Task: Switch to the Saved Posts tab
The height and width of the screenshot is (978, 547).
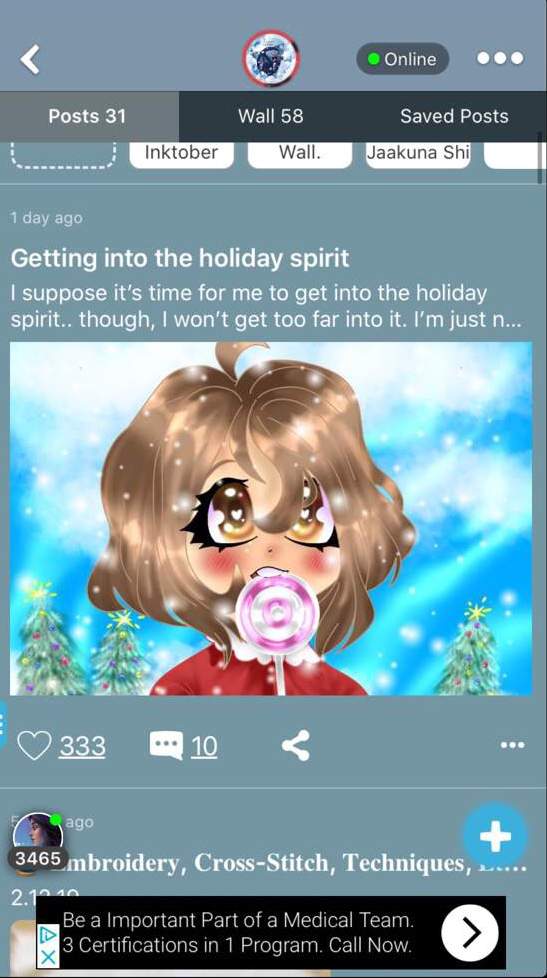Action: click(x=454, y=116)
